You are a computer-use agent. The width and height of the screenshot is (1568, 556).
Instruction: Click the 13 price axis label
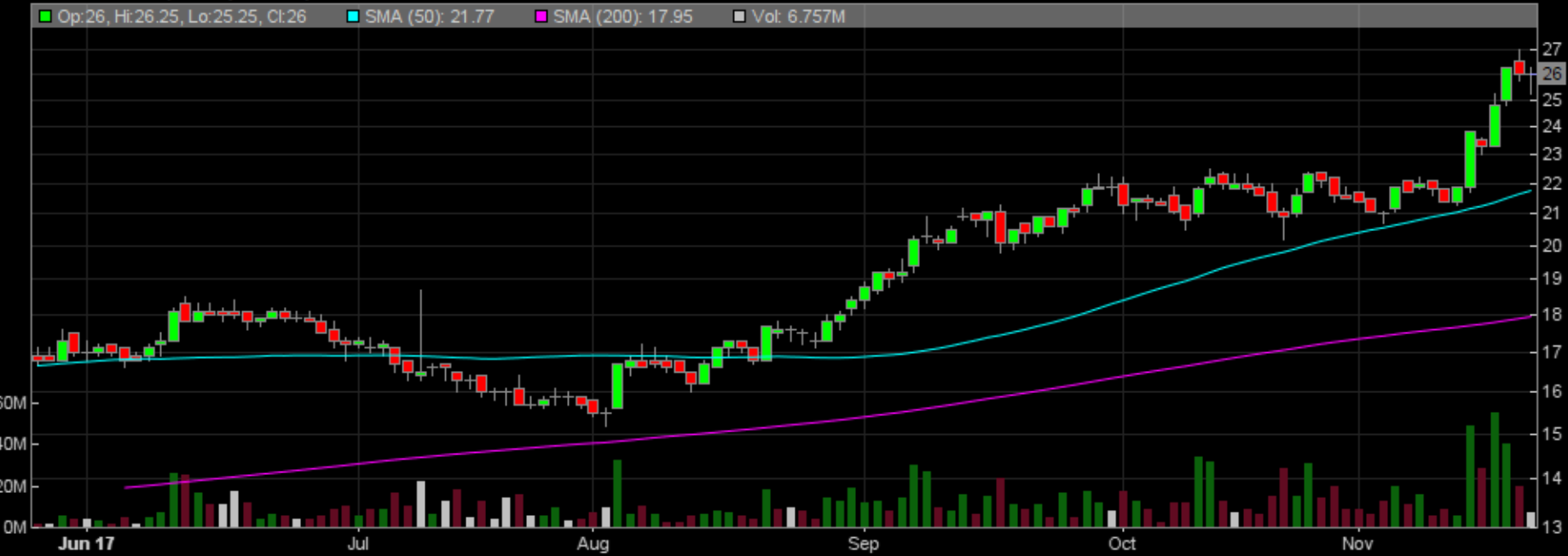pos(1552,526)
